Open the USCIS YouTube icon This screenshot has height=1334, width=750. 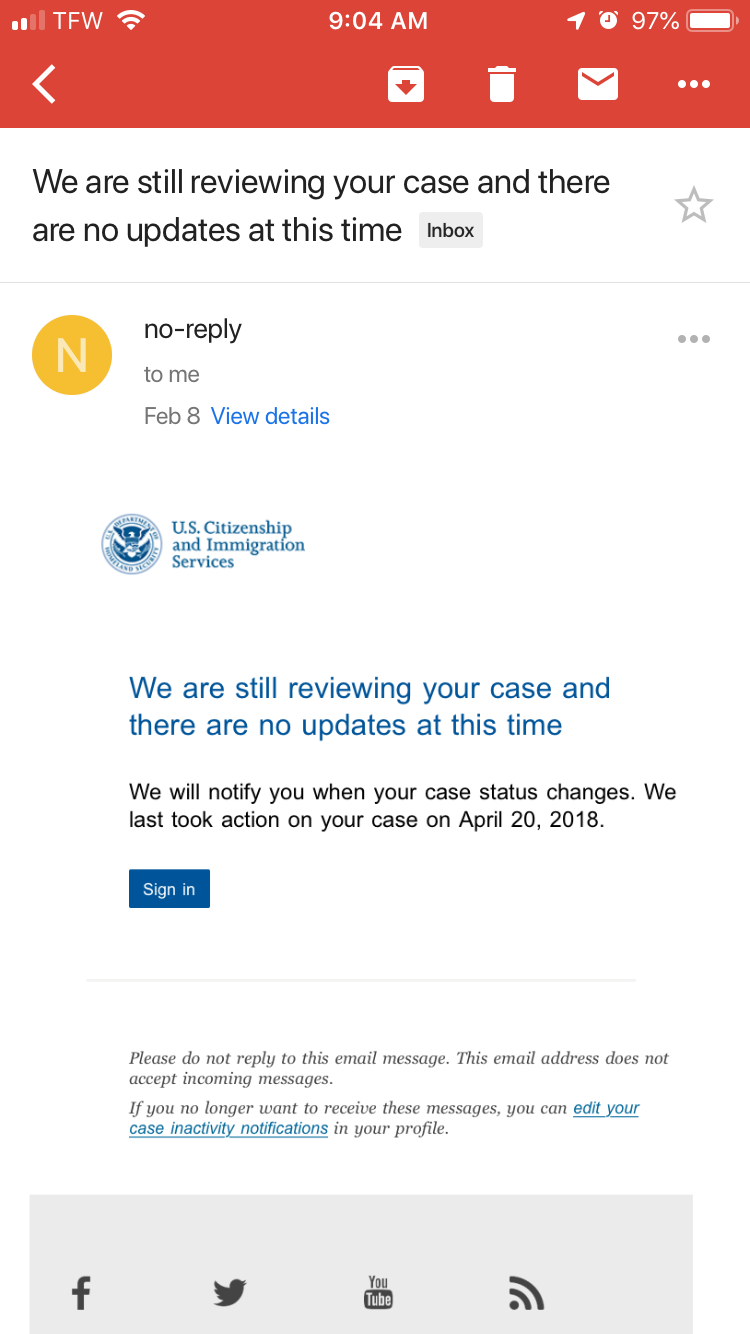pos(378,1292)
